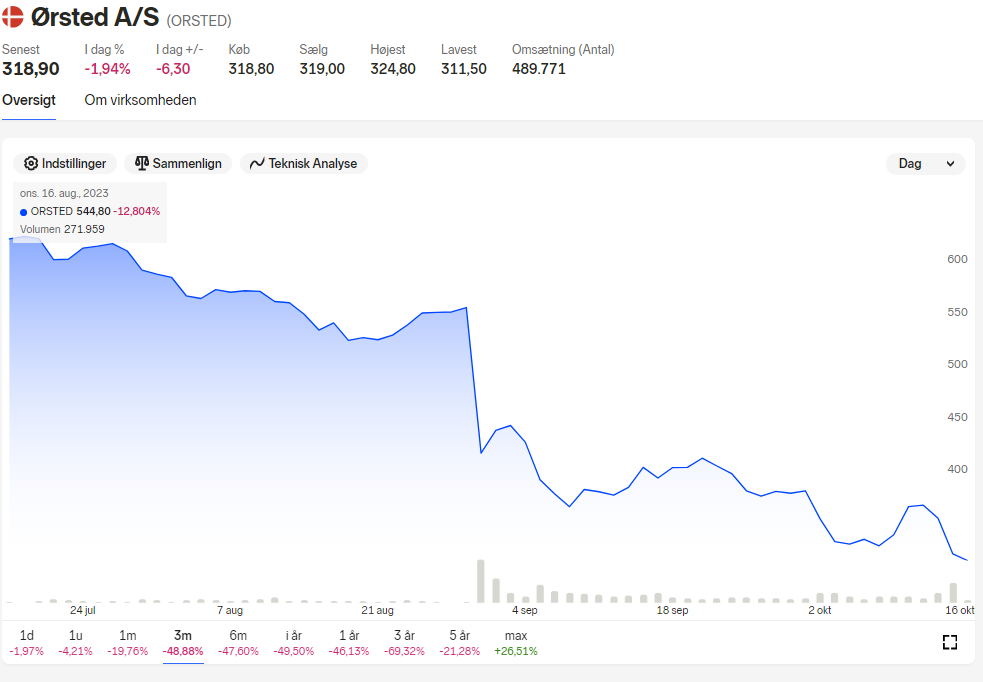This screenshot has height=682, width=983.
Task: Click the Højest value 324,80
Action: point(393,69)
